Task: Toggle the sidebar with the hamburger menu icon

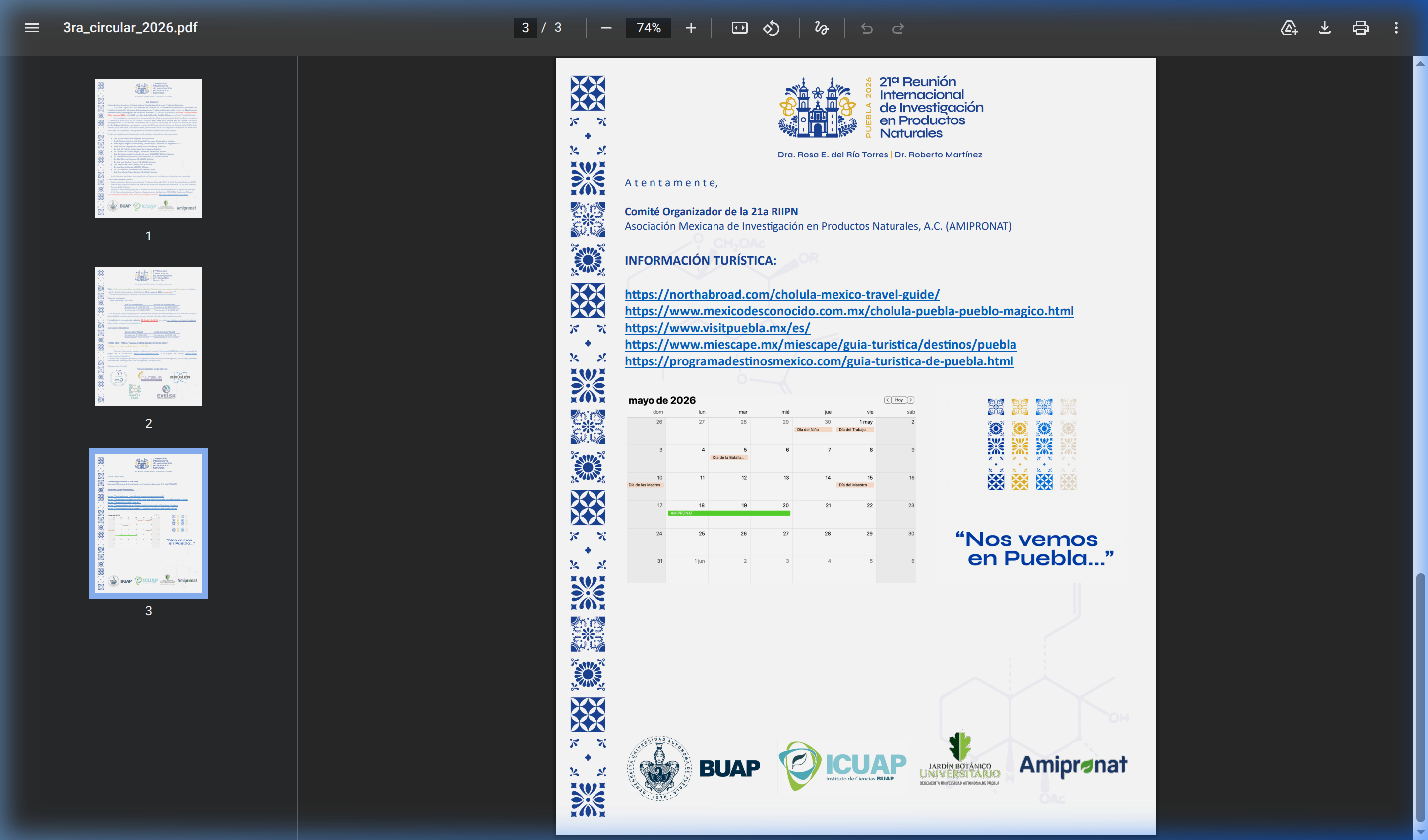Action: [32, 28]
